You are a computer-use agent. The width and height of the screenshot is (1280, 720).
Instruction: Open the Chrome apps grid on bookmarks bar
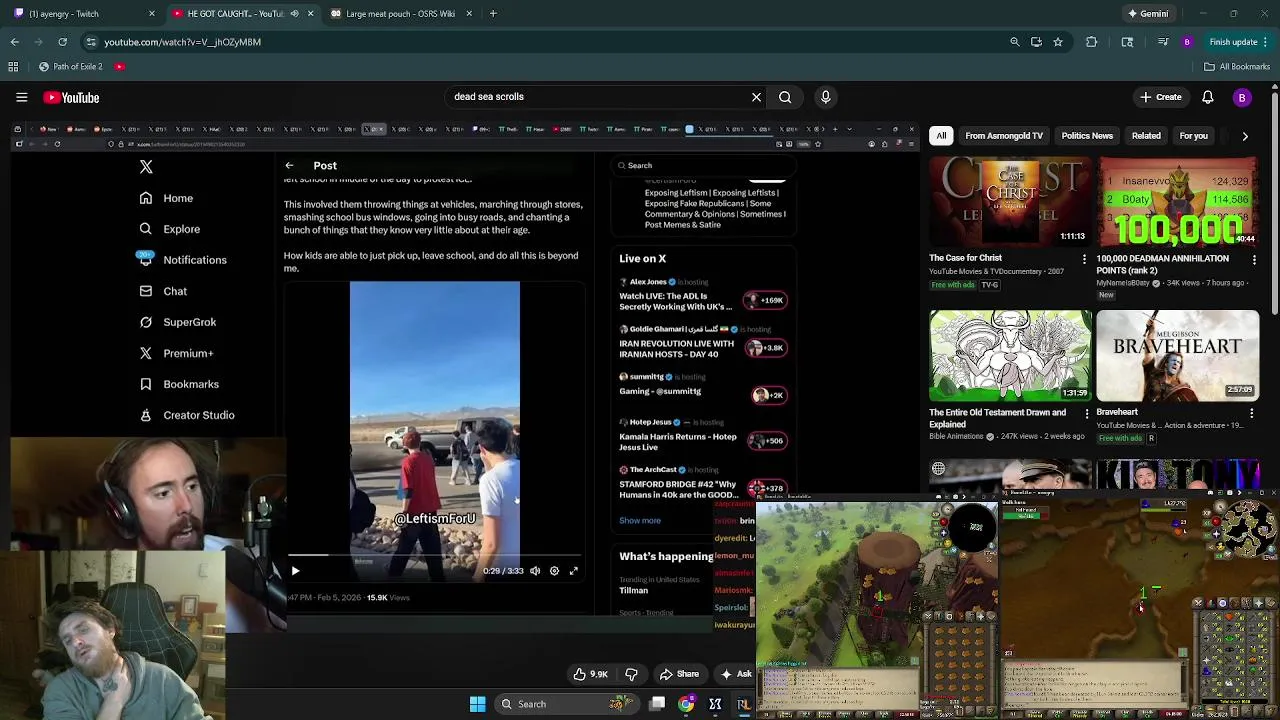[13, 66]
